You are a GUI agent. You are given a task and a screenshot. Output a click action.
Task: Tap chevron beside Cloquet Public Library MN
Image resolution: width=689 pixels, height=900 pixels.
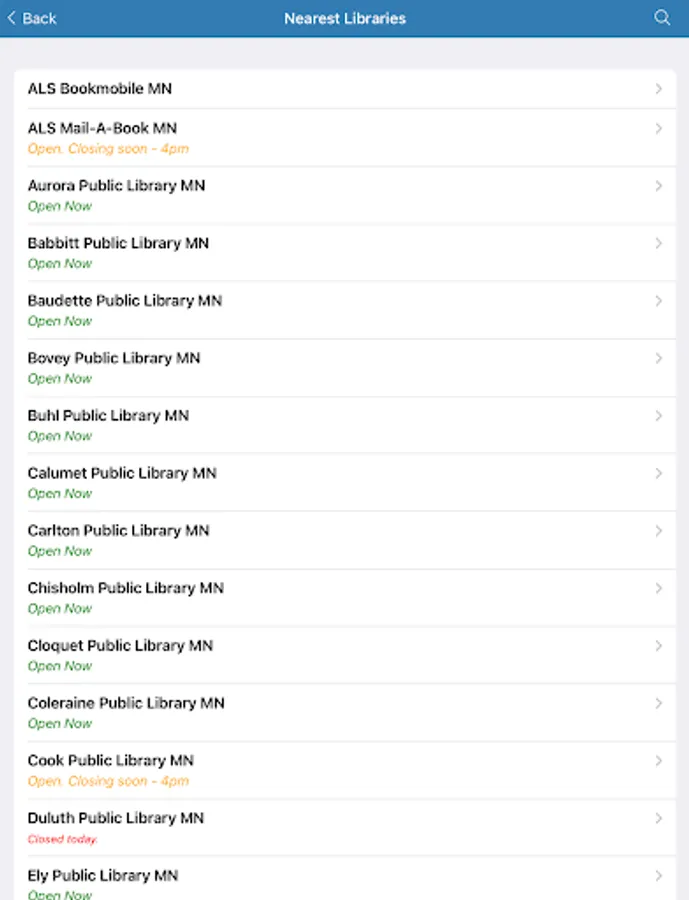(658, 646)
